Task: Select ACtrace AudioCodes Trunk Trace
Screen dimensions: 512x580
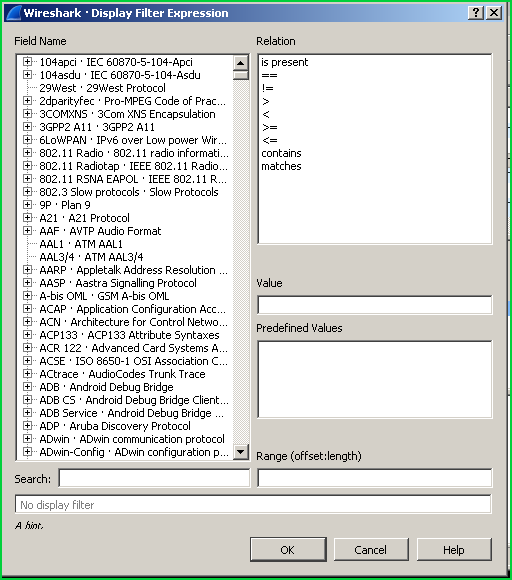Action: click(x=122, y=374)
